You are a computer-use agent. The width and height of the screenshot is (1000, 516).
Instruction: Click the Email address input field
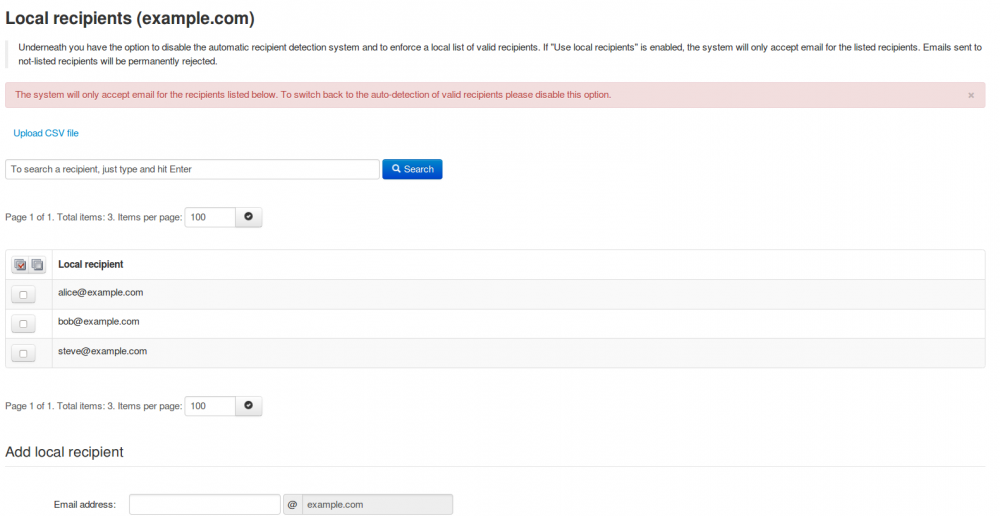tap(204, 504)
